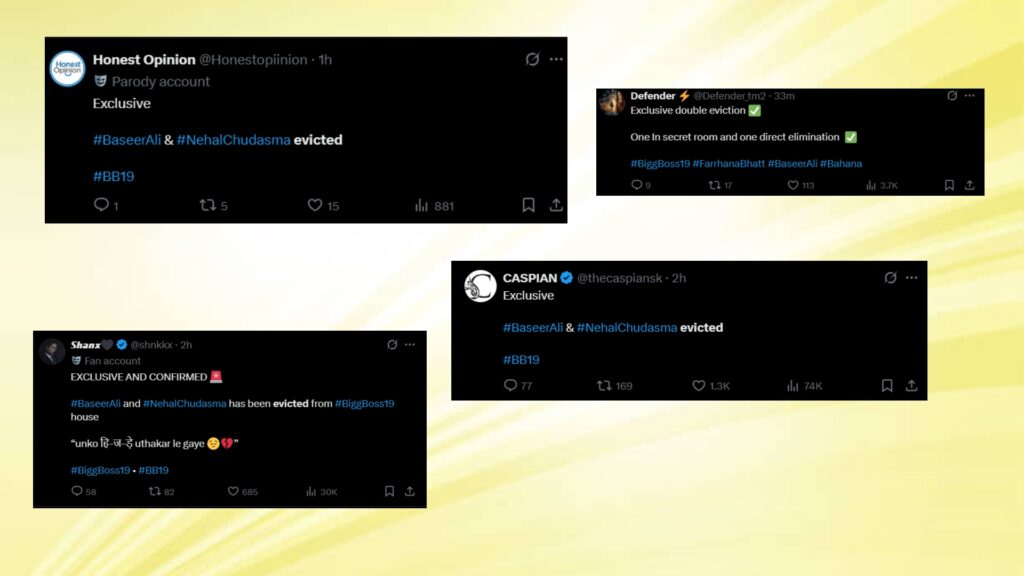
Task: Open #FarrhanaBhatt hashtag in Defender tweet
Action: click(728, 164)
